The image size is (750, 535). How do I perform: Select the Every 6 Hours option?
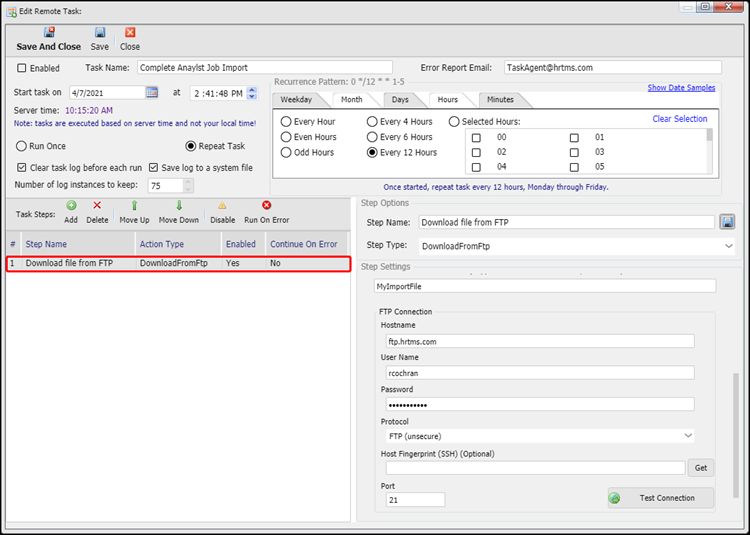tap(372, 137)
